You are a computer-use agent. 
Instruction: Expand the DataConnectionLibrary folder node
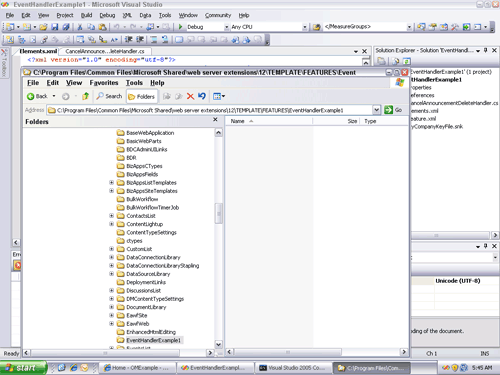click(x=112, y=257)
